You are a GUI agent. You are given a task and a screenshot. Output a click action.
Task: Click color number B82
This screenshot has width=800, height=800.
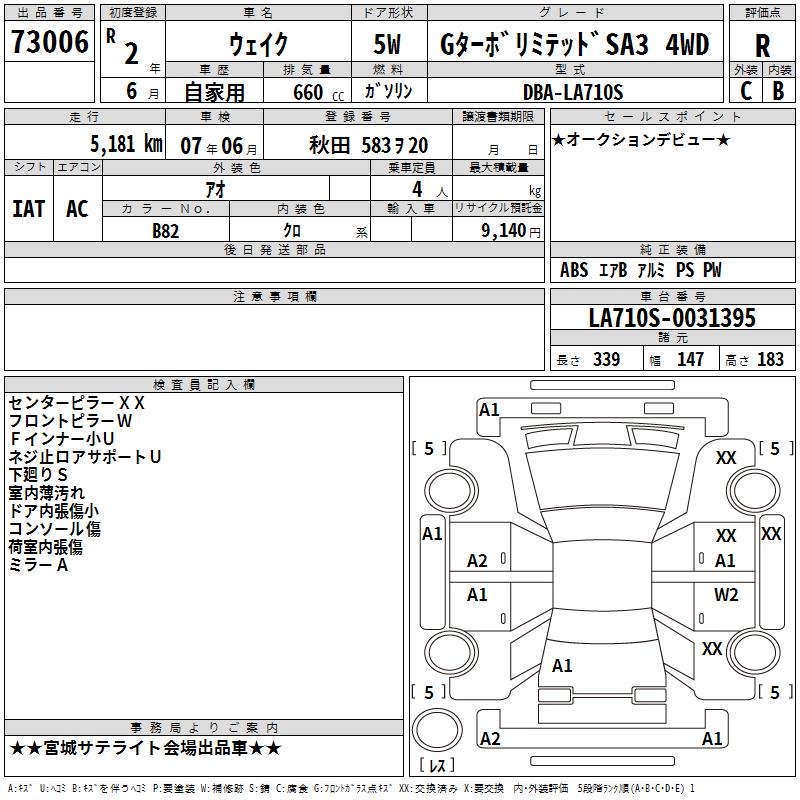(x=166, y=231)
